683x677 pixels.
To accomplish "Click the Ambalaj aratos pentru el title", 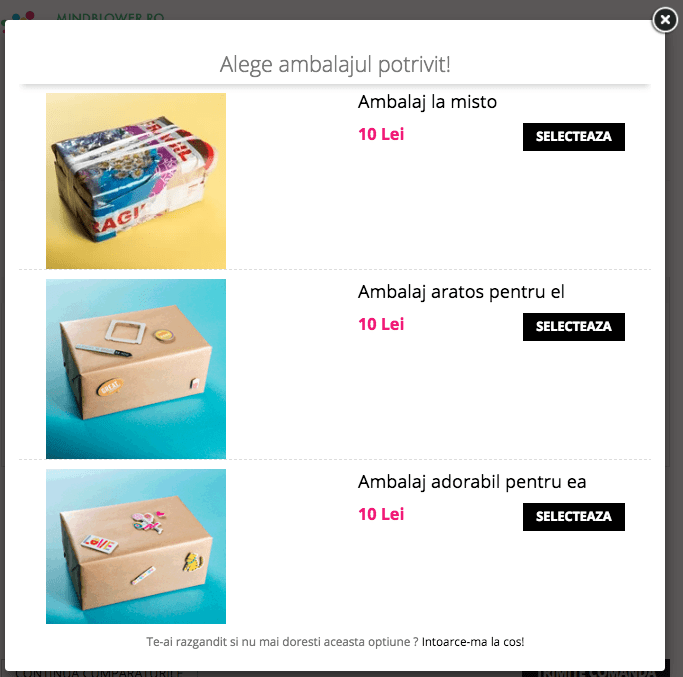I will (x=461, y=292).
